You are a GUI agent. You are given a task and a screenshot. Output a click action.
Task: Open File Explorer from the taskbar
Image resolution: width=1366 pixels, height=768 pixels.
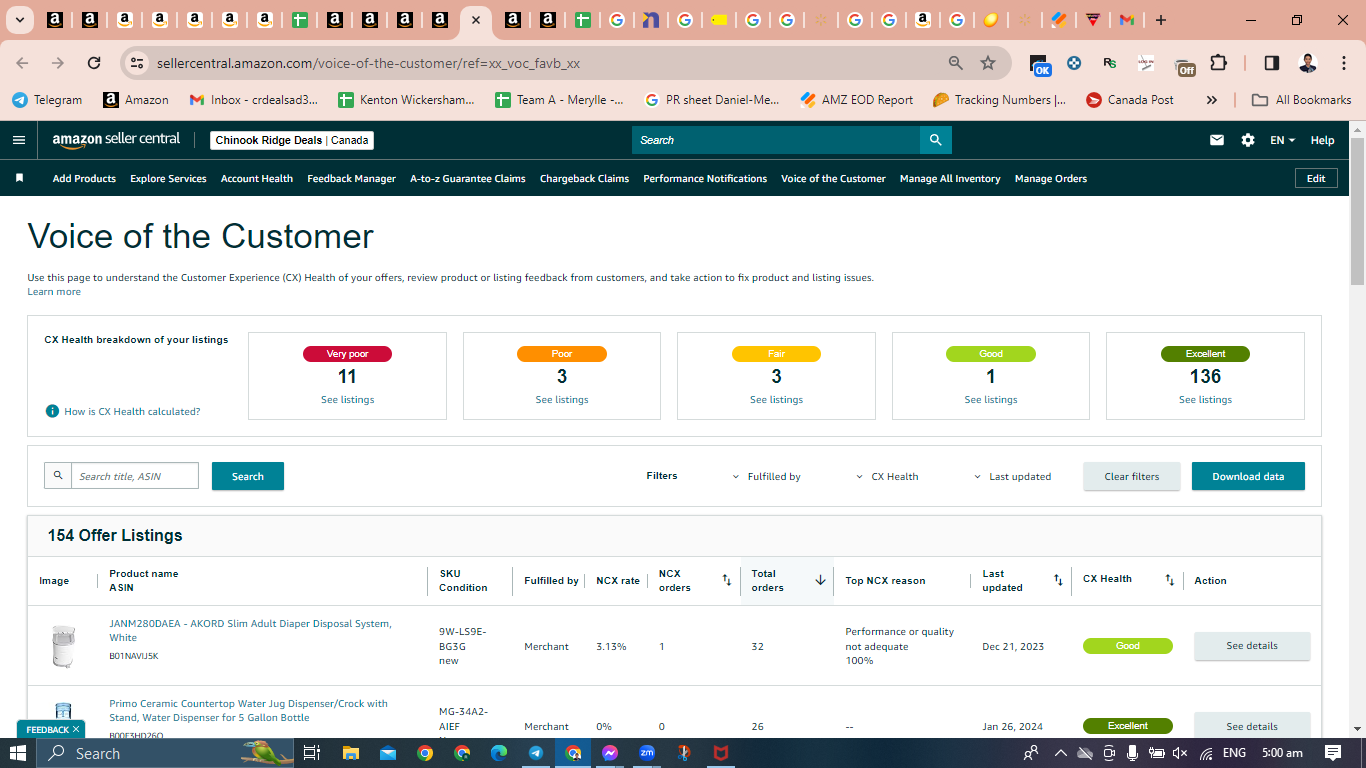tap(350, 753)
